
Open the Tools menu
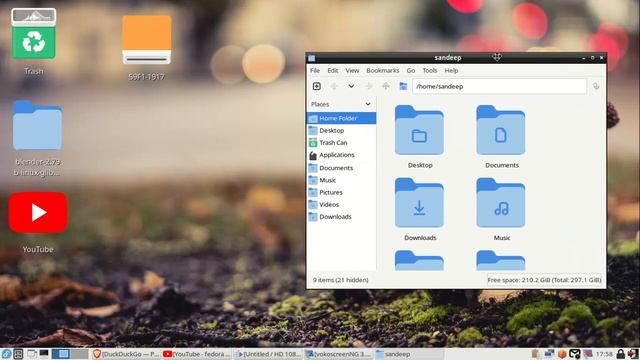pyautogui.click(x=430, y=70)
